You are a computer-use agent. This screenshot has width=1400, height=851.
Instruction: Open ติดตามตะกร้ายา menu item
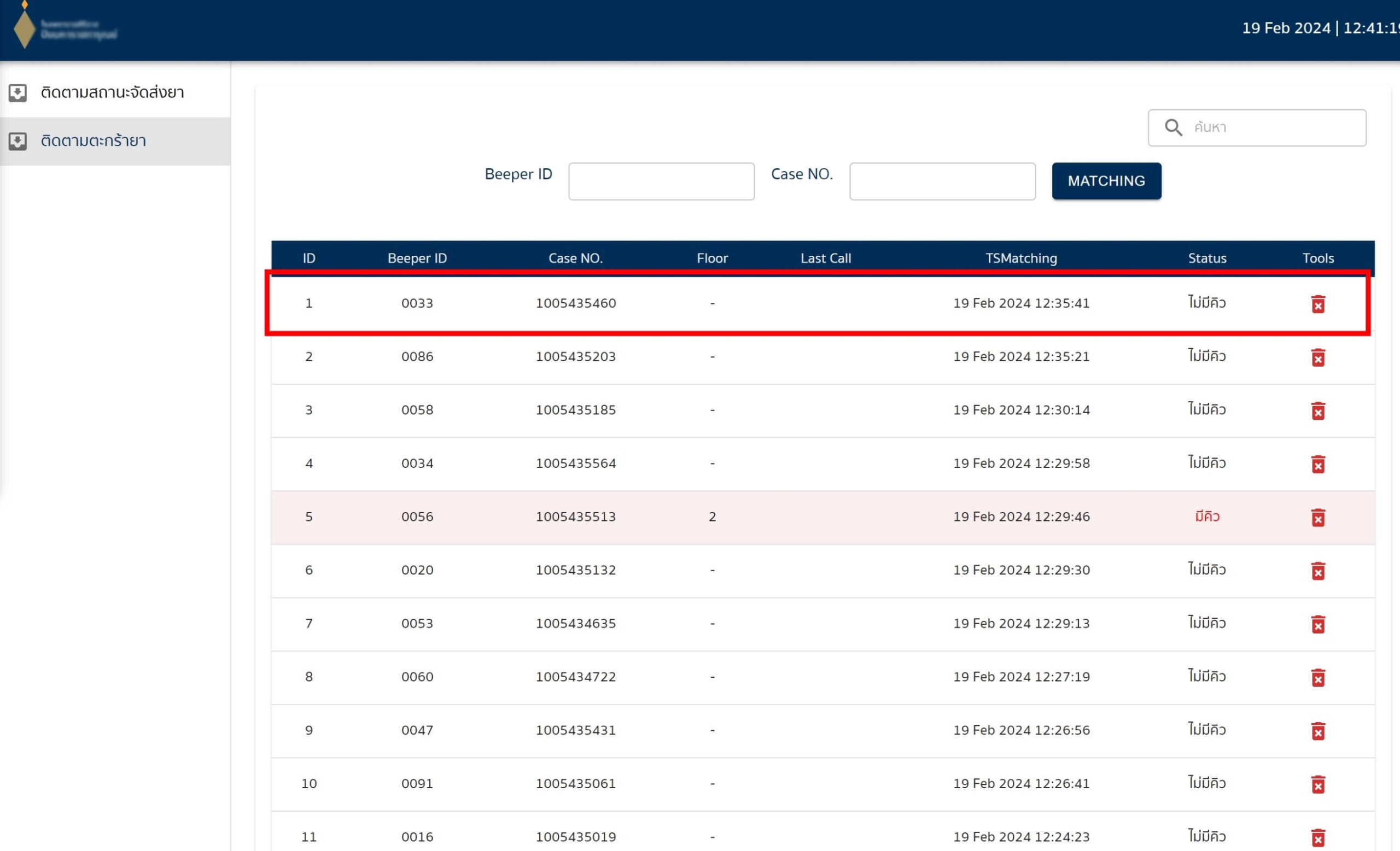tap(115, 141)
